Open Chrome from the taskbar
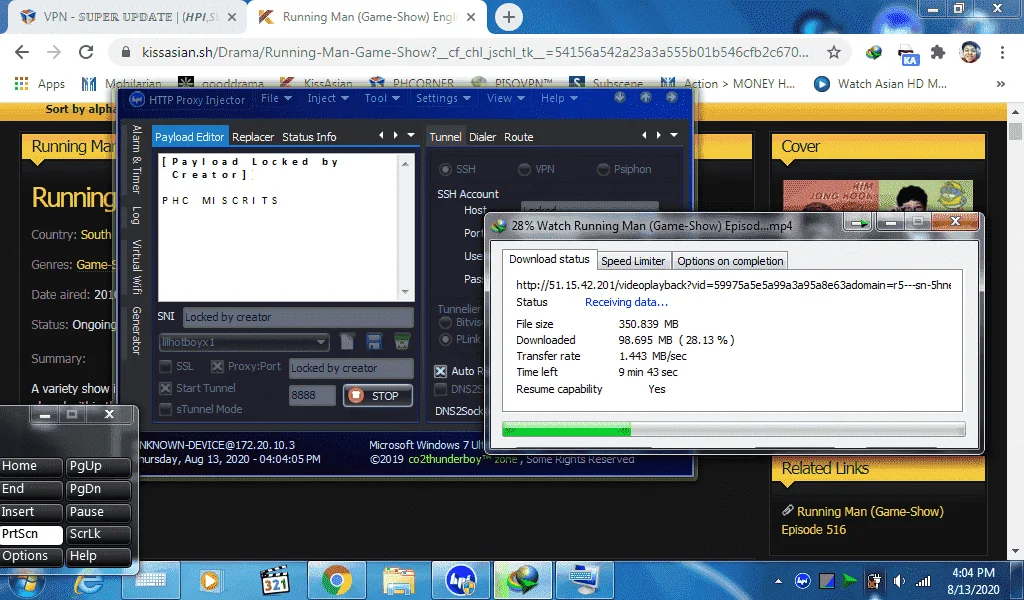Image resolution: width=1024 pixels, height=600 pixels. tap(336, 580)
